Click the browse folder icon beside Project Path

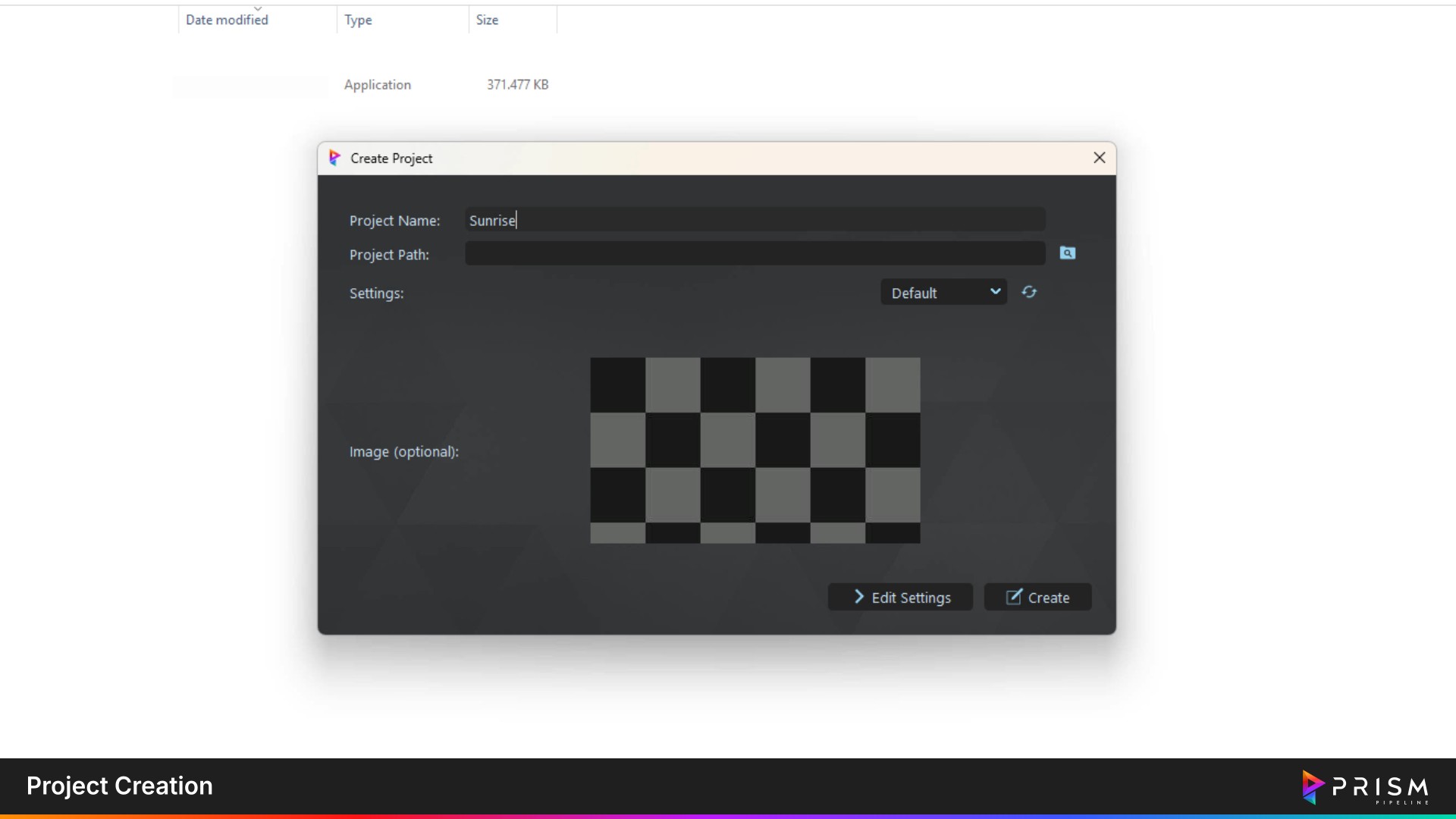(x=1067, y=253)
